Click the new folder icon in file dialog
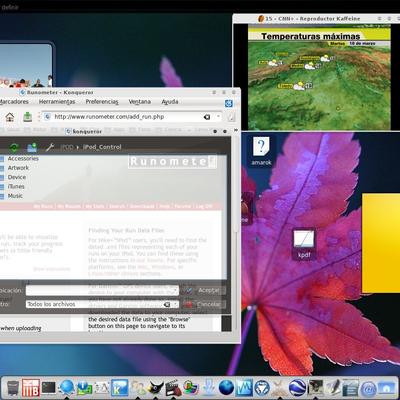The width and height of the screenshot is (400, 400). pyautogui.click(x=32, y=147)
